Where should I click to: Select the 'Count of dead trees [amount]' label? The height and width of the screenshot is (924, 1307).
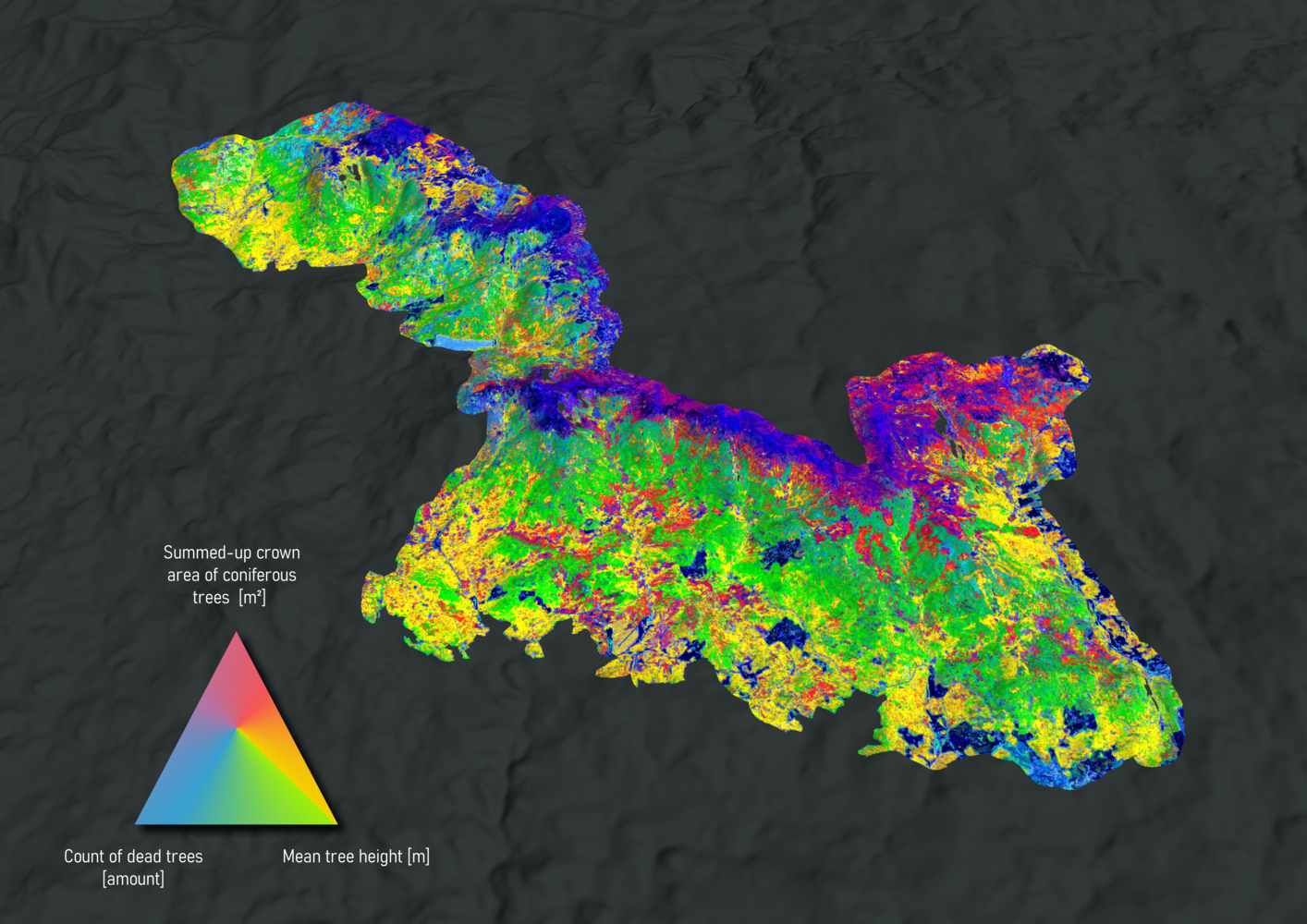pyautogui.click(x=133, y=867)
